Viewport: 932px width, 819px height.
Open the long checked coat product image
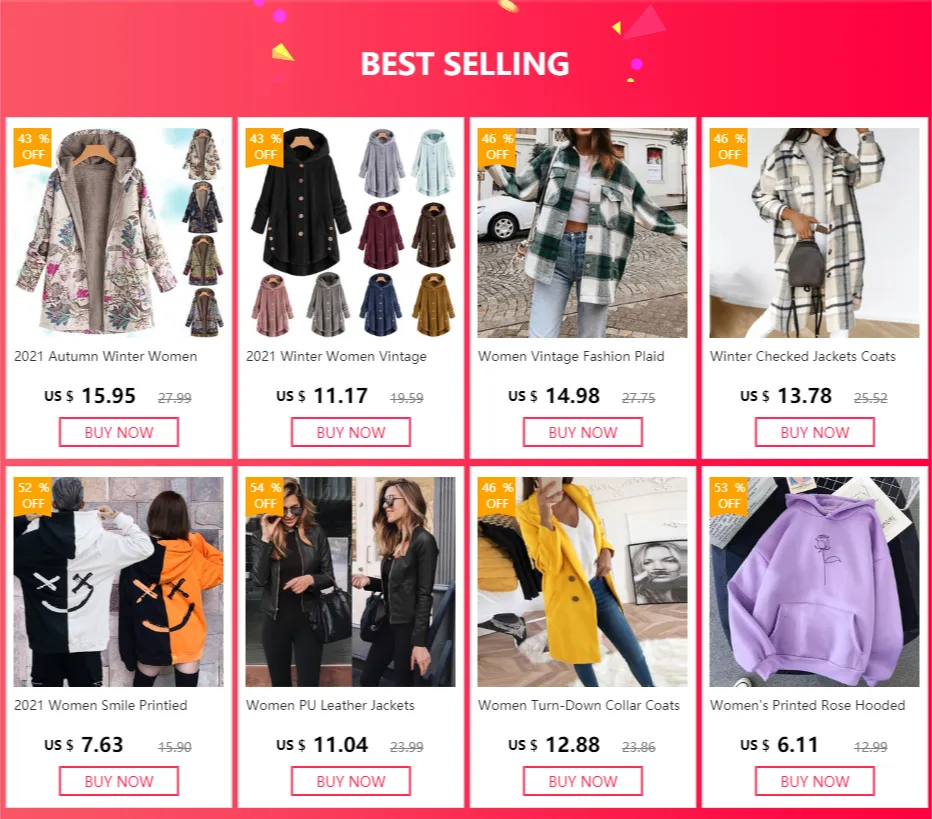(x=814, y=233)
